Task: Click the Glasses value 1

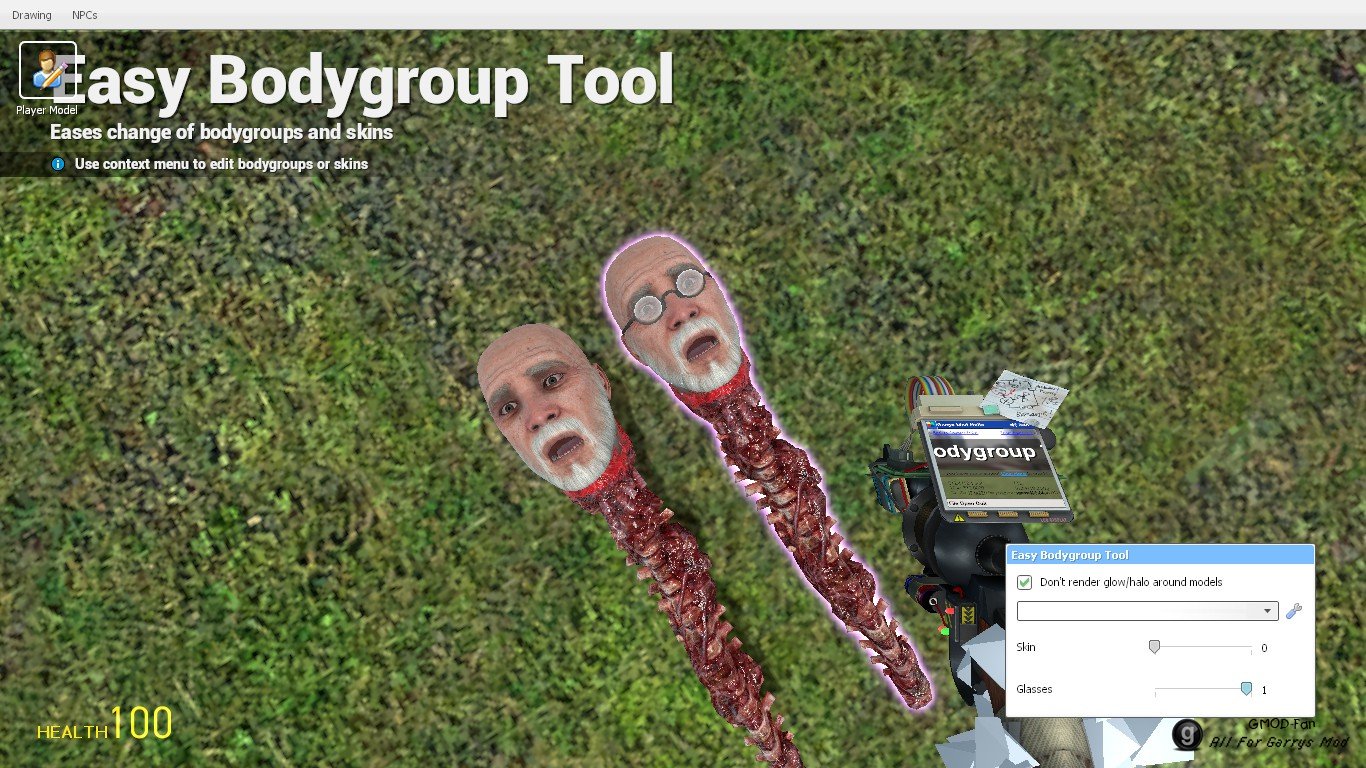Action: tap(1264, 690)
